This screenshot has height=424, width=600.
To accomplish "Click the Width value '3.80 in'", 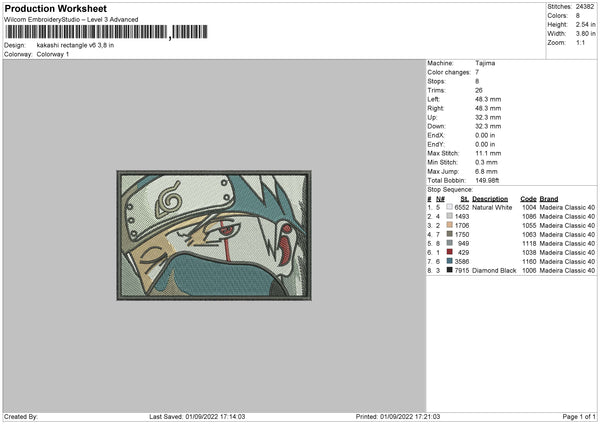I will pos(585,34).
